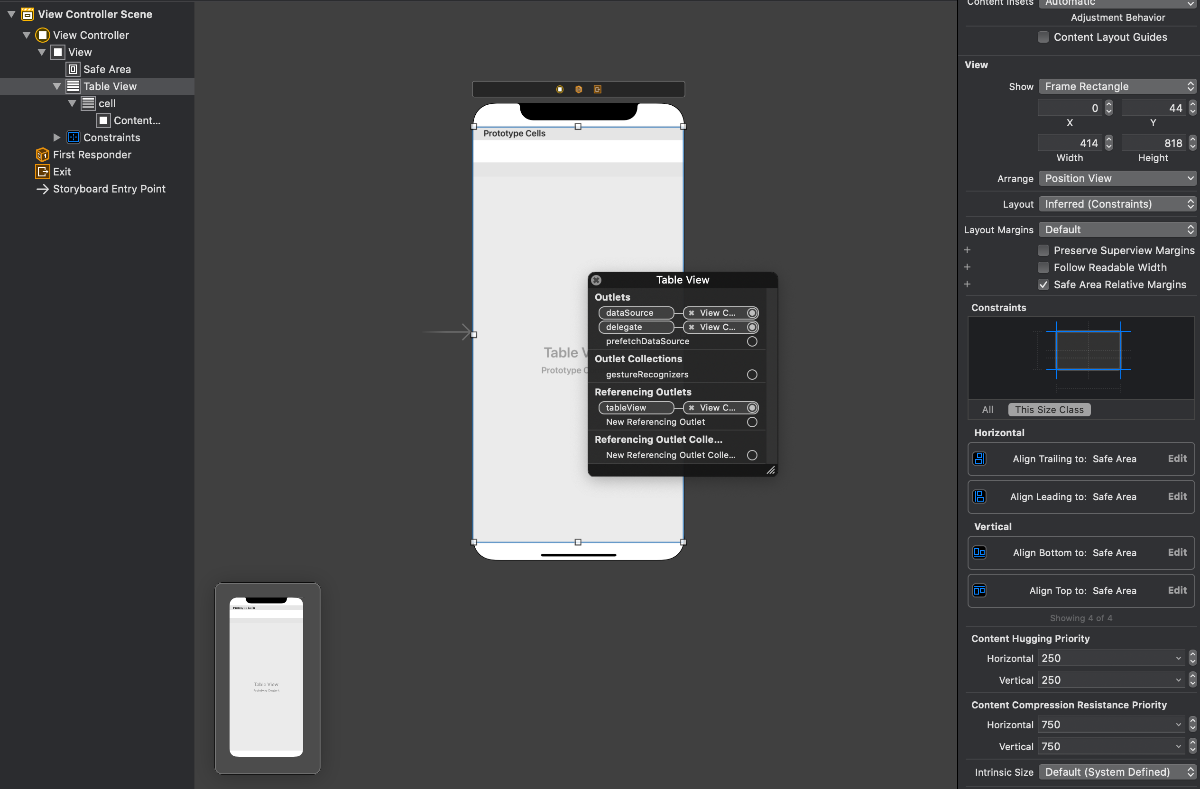Image resolution: width=1200 pixels, height=789 pixels.
Task: Open Layout Inferred (Constraints) dropdown
Action: [x=1118, y=204]
